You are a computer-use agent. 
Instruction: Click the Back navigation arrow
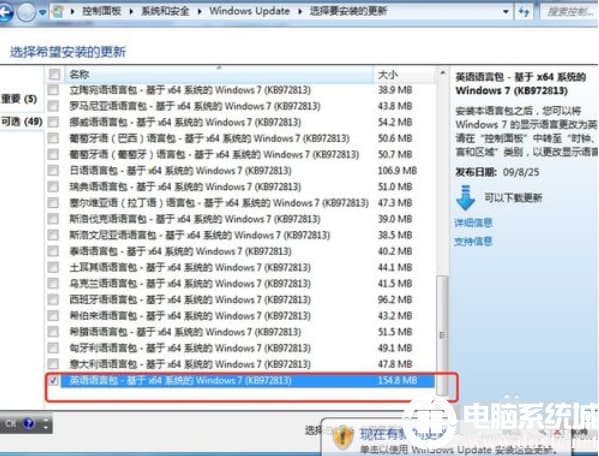(5, 13)
